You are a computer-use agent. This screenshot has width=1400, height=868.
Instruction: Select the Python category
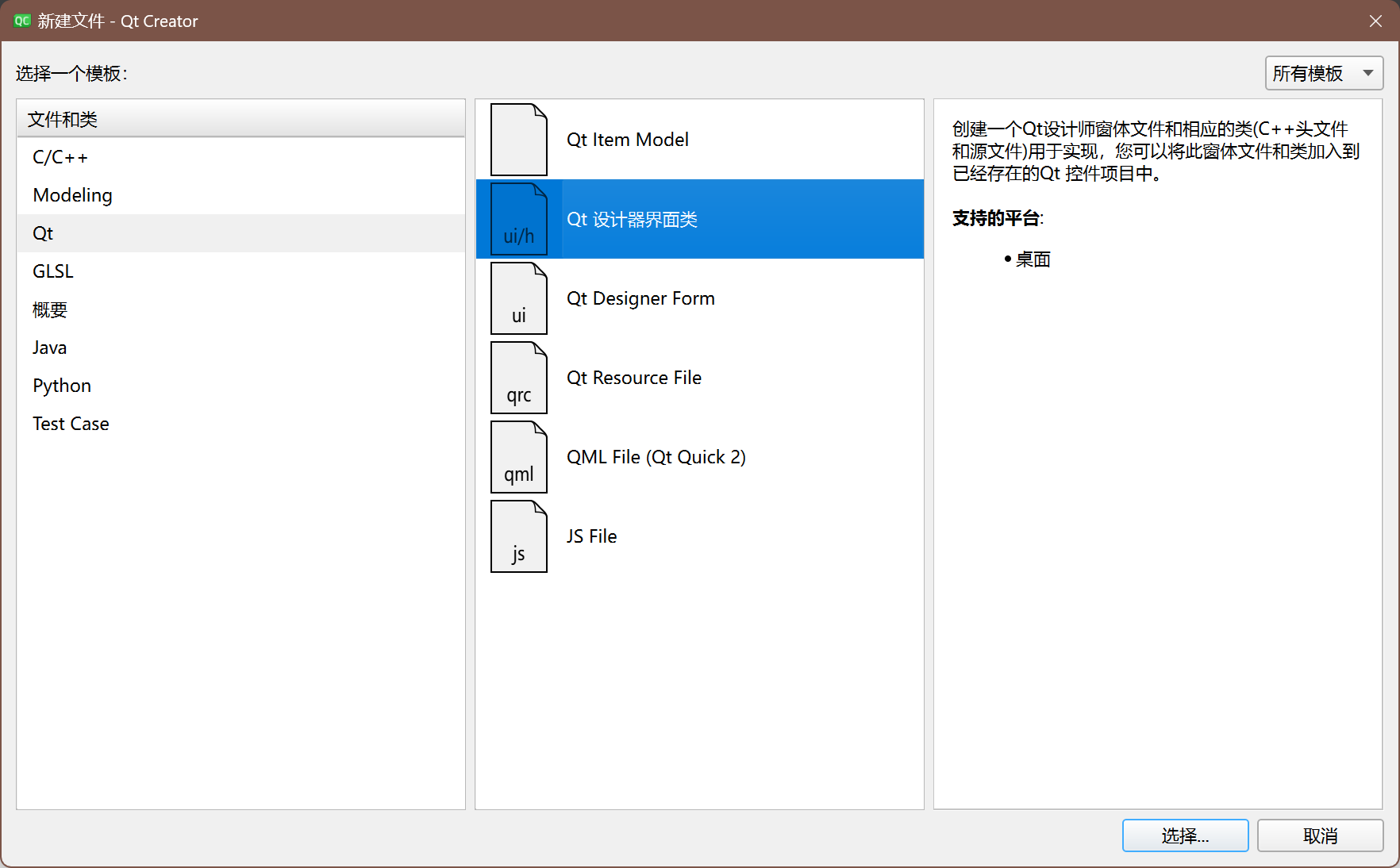pyautogui.click(x=240, y=386)
